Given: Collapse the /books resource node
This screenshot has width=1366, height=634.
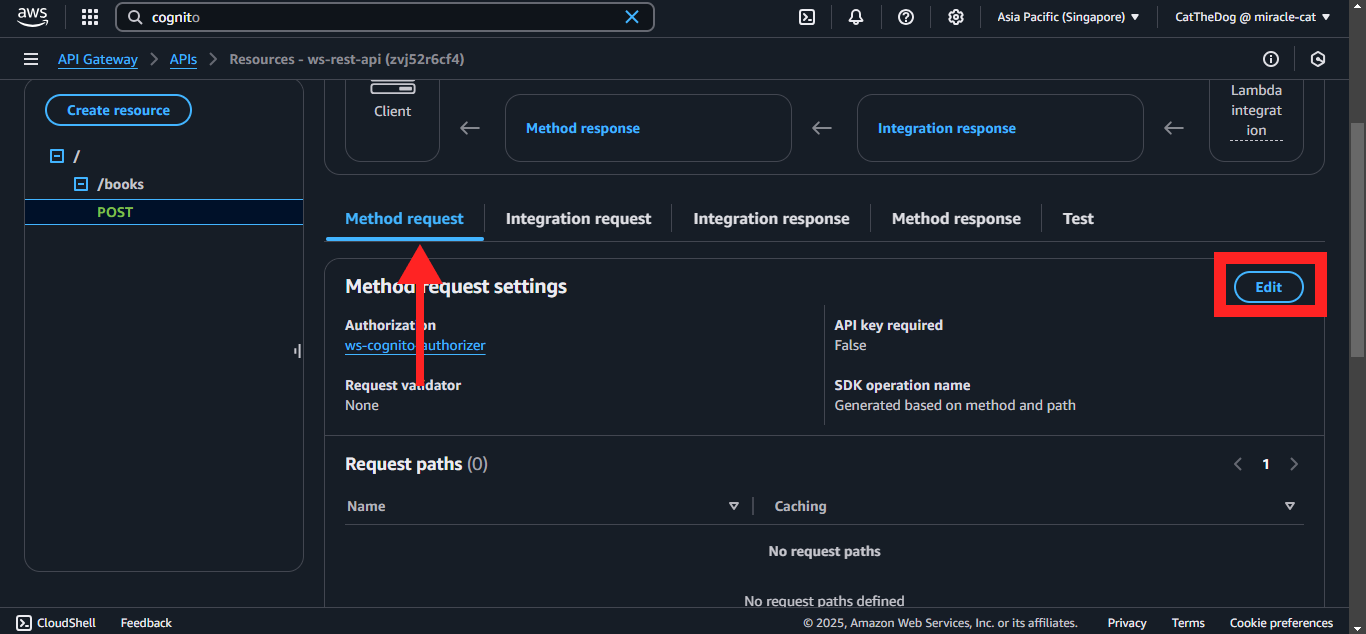Looking at the screenshot, I should click(x=81, y=184).
